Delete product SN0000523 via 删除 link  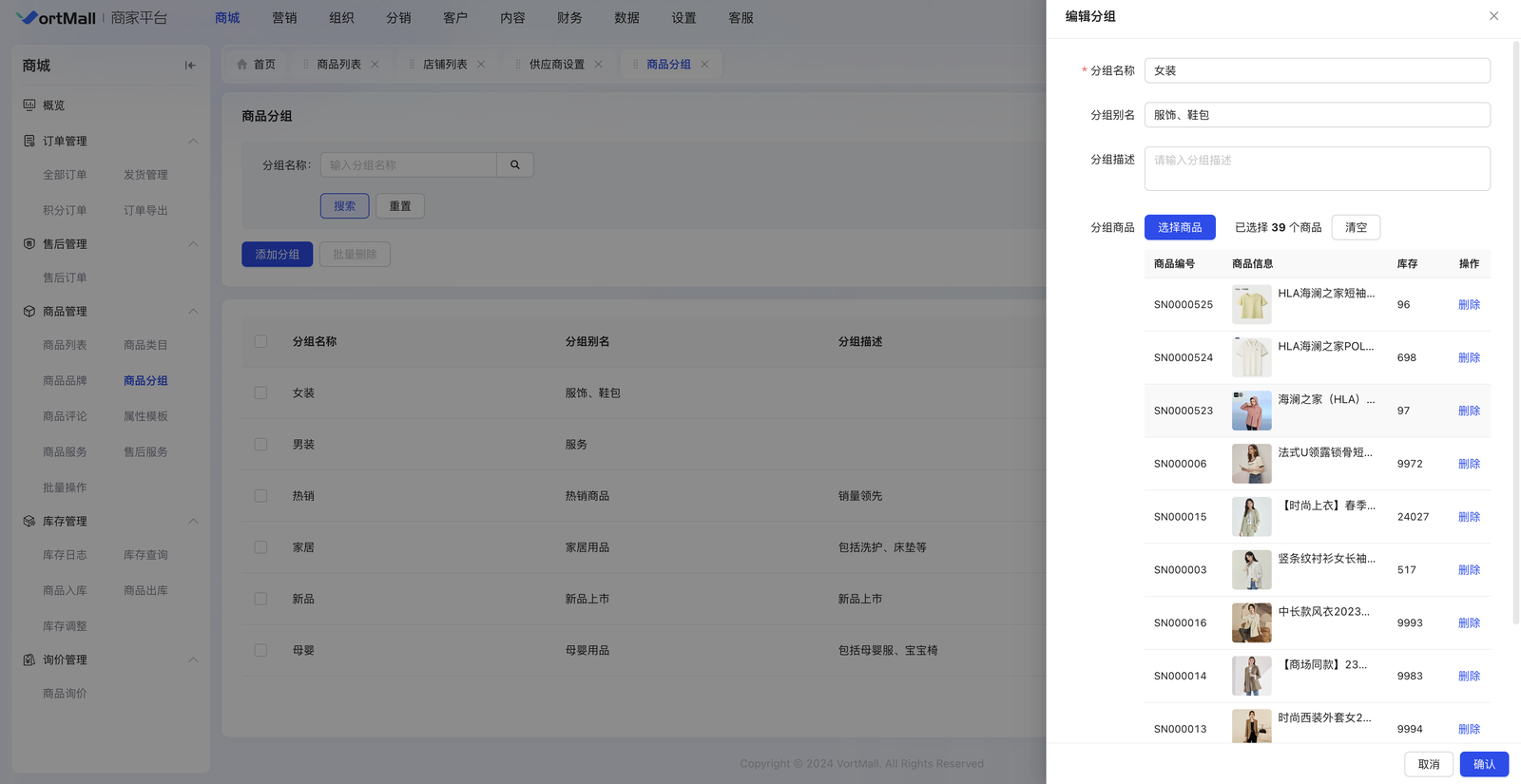click(x=1469, y=411)
